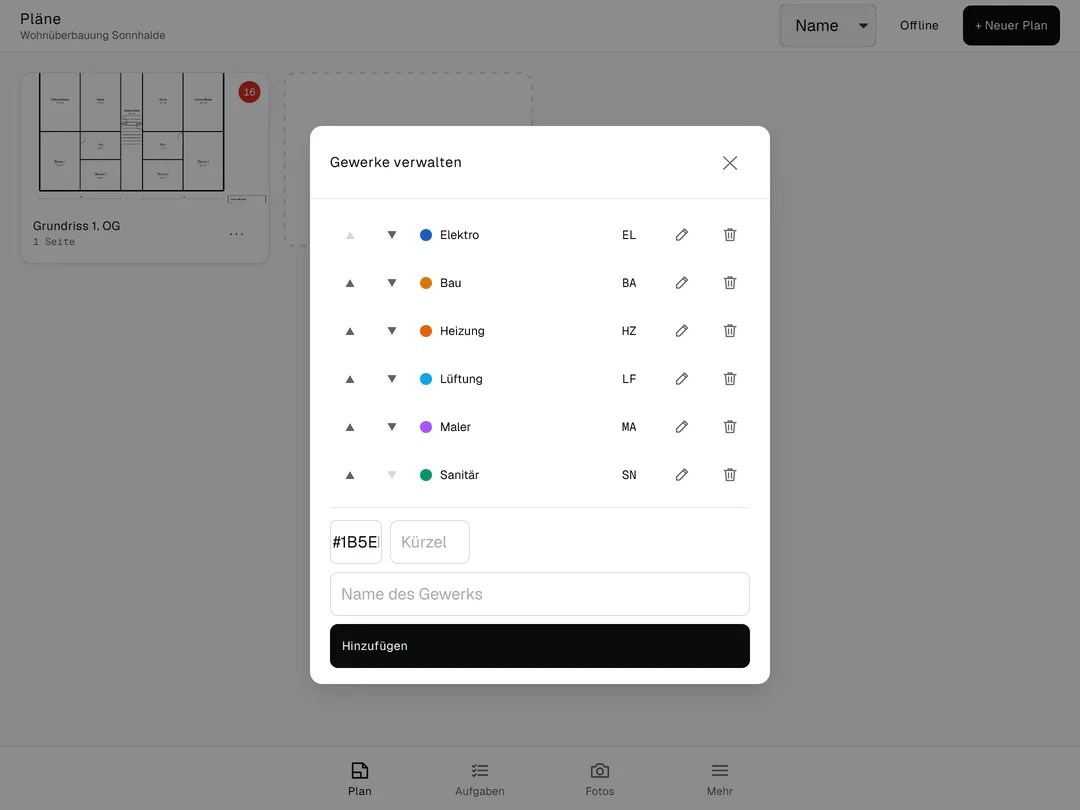Viewport: 1080px width, 810px height.
Task: Move Sanitär up in the list
Action: tap(350, 475)
